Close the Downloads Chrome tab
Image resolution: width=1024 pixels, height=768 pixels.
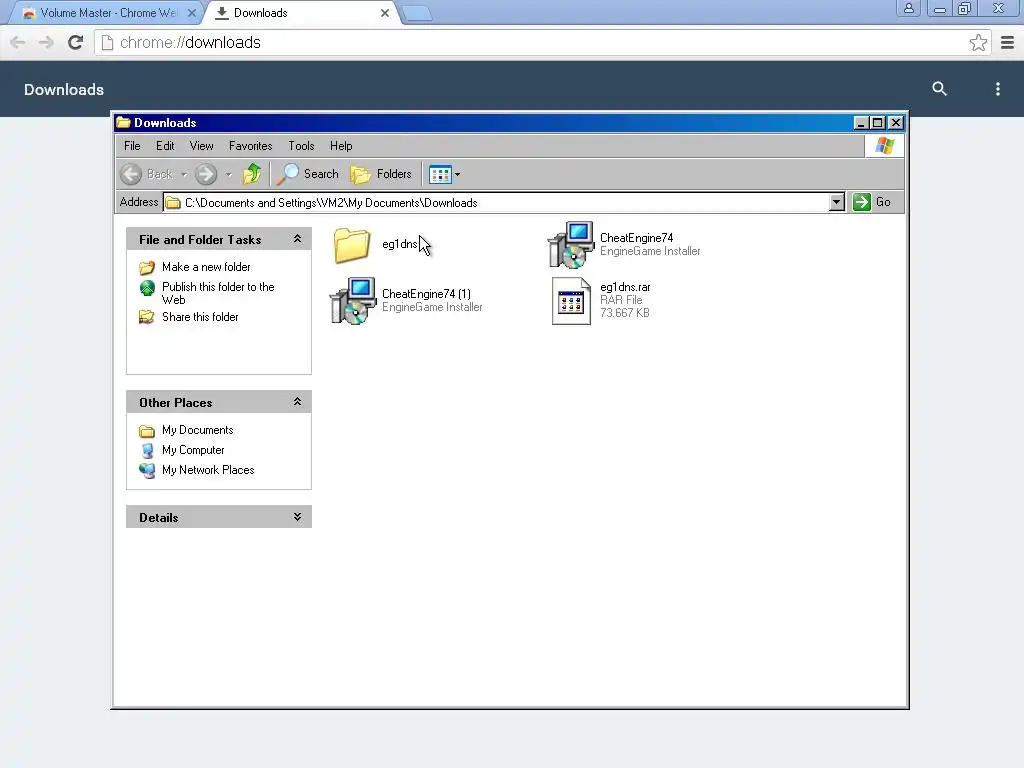coord(385,13)
